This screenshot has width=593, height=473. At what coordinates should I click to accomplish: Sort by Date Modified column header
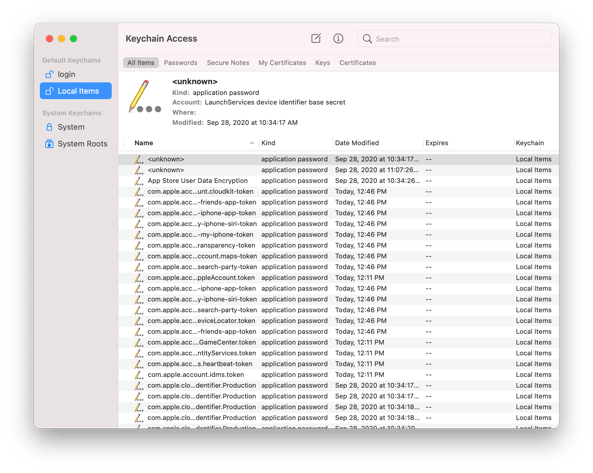tap(357, 143)
